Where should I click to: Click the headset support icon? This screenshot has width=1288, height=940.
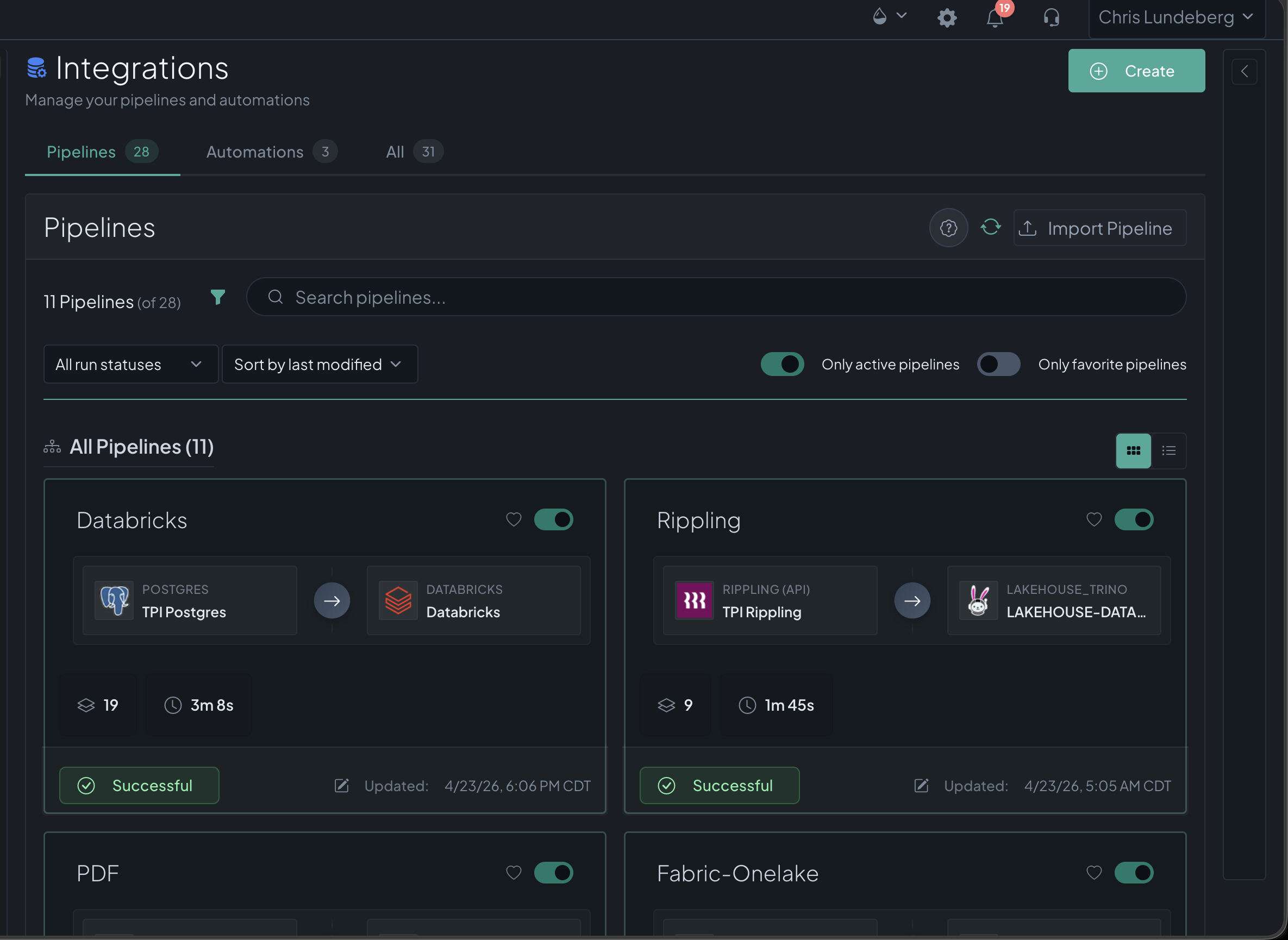[1051, 17]
